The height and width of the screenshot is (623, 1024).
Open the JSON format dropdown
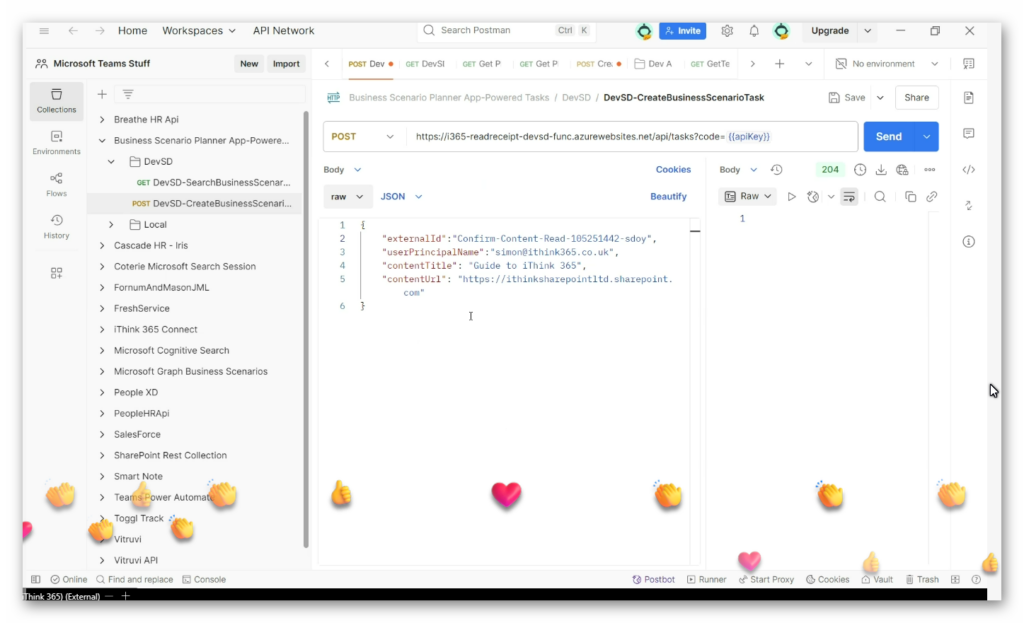click(x=401, y=196)
